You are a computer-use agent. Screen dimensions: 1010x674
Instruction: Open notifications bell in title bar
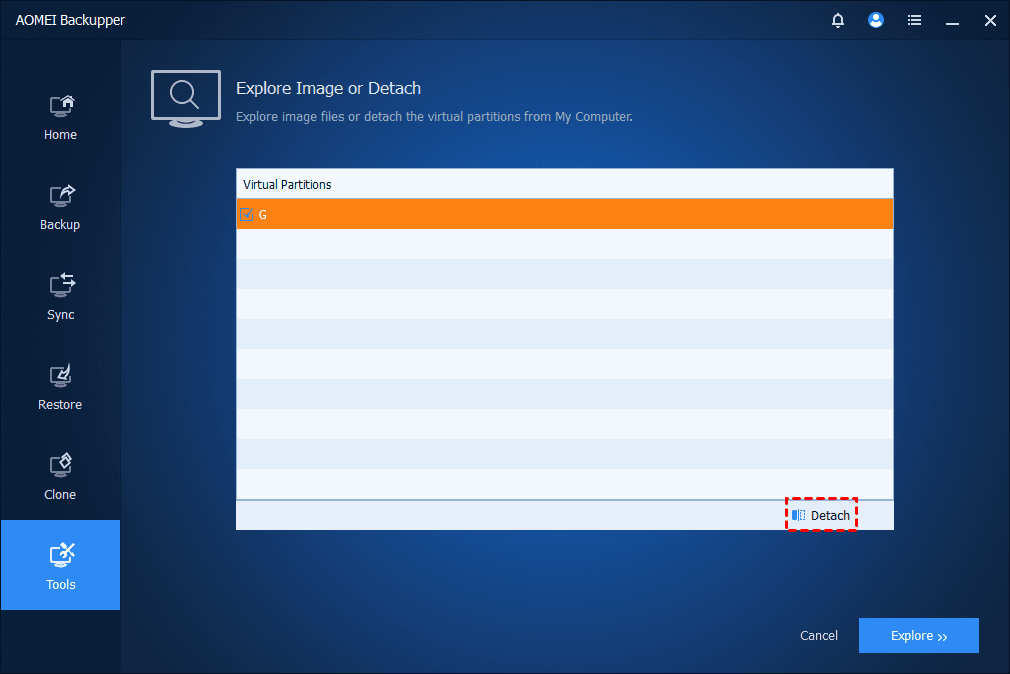tap(838, 20)
